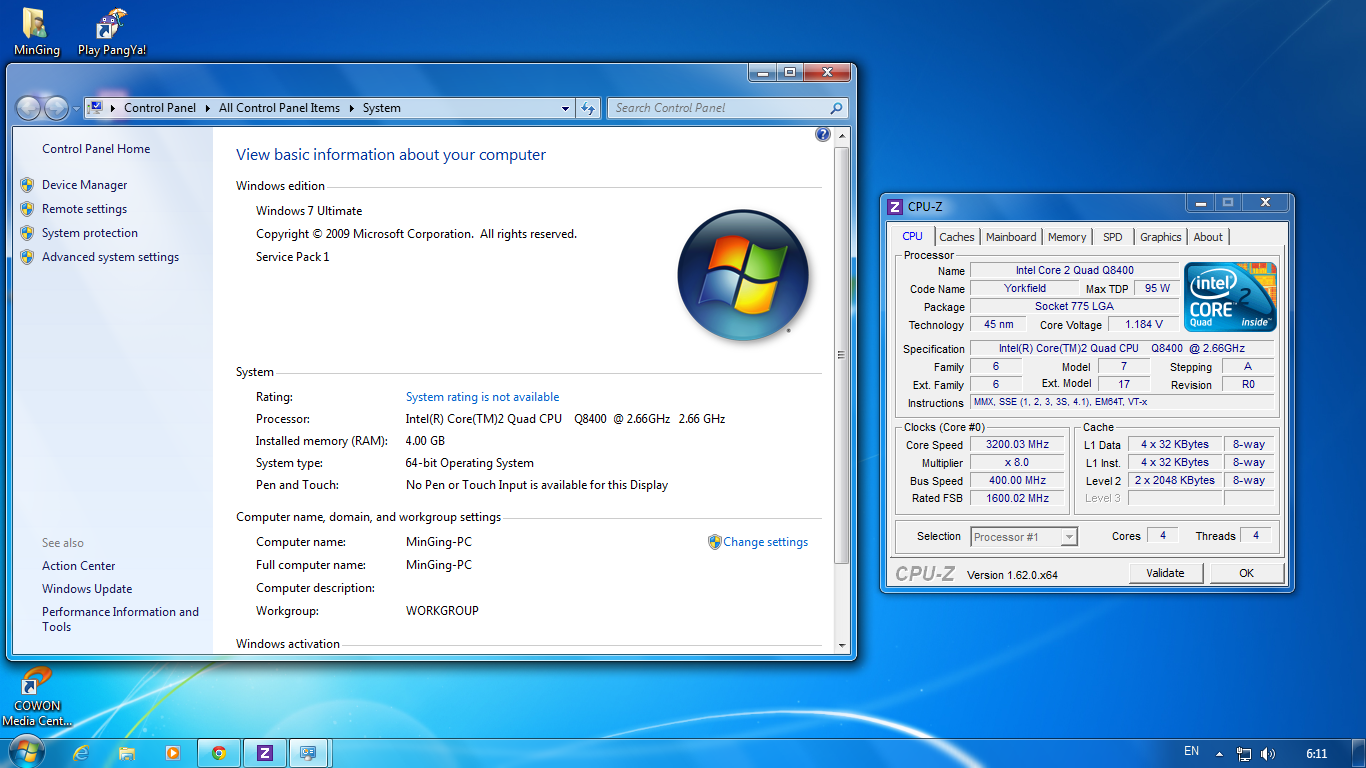Screen dimensions: 1366x768
Task: Show hidden system tray icons
Action: pos(1219,754)
